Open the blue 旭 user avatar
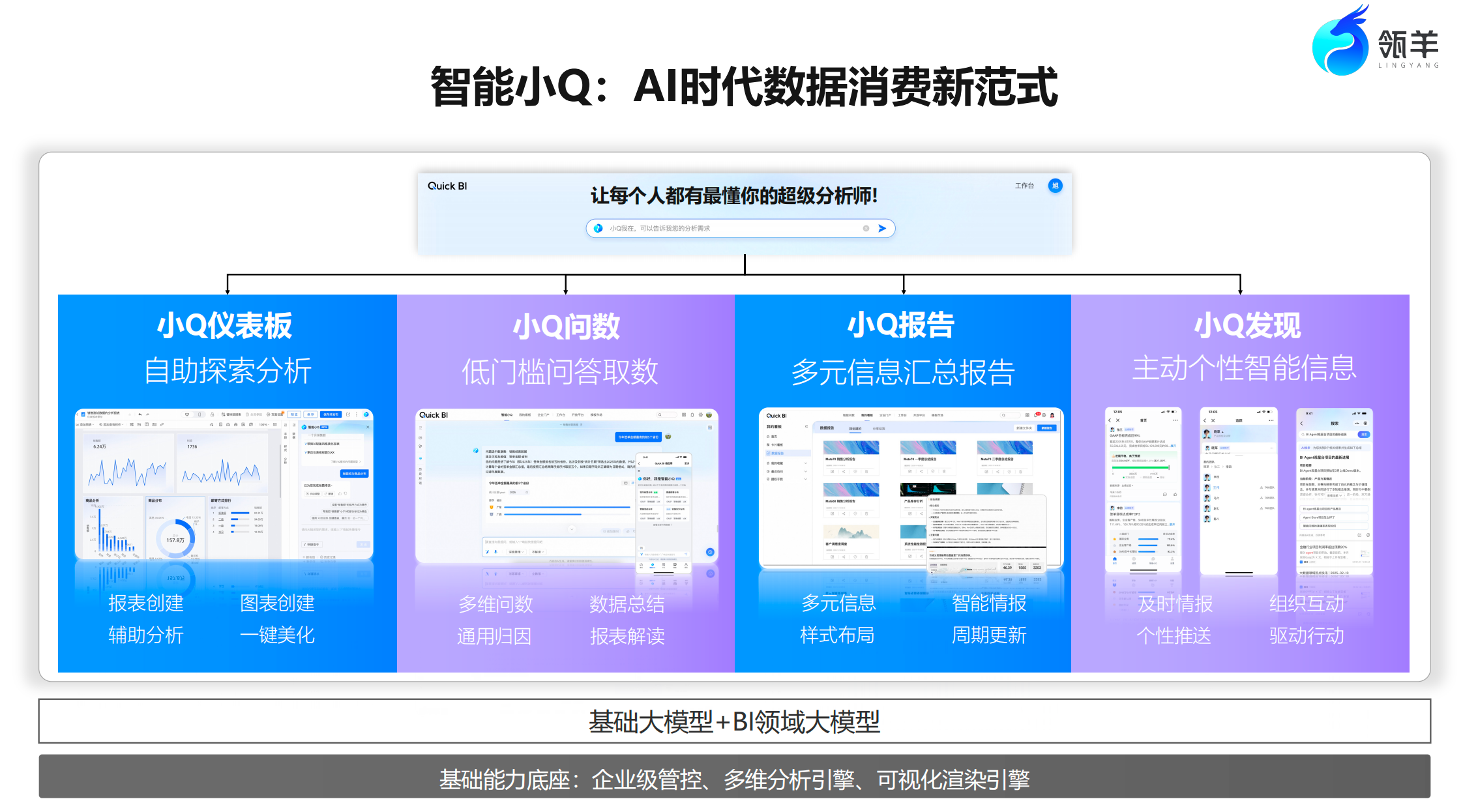Viewport: 1463px width, 812px height. tap(1055, 186)
